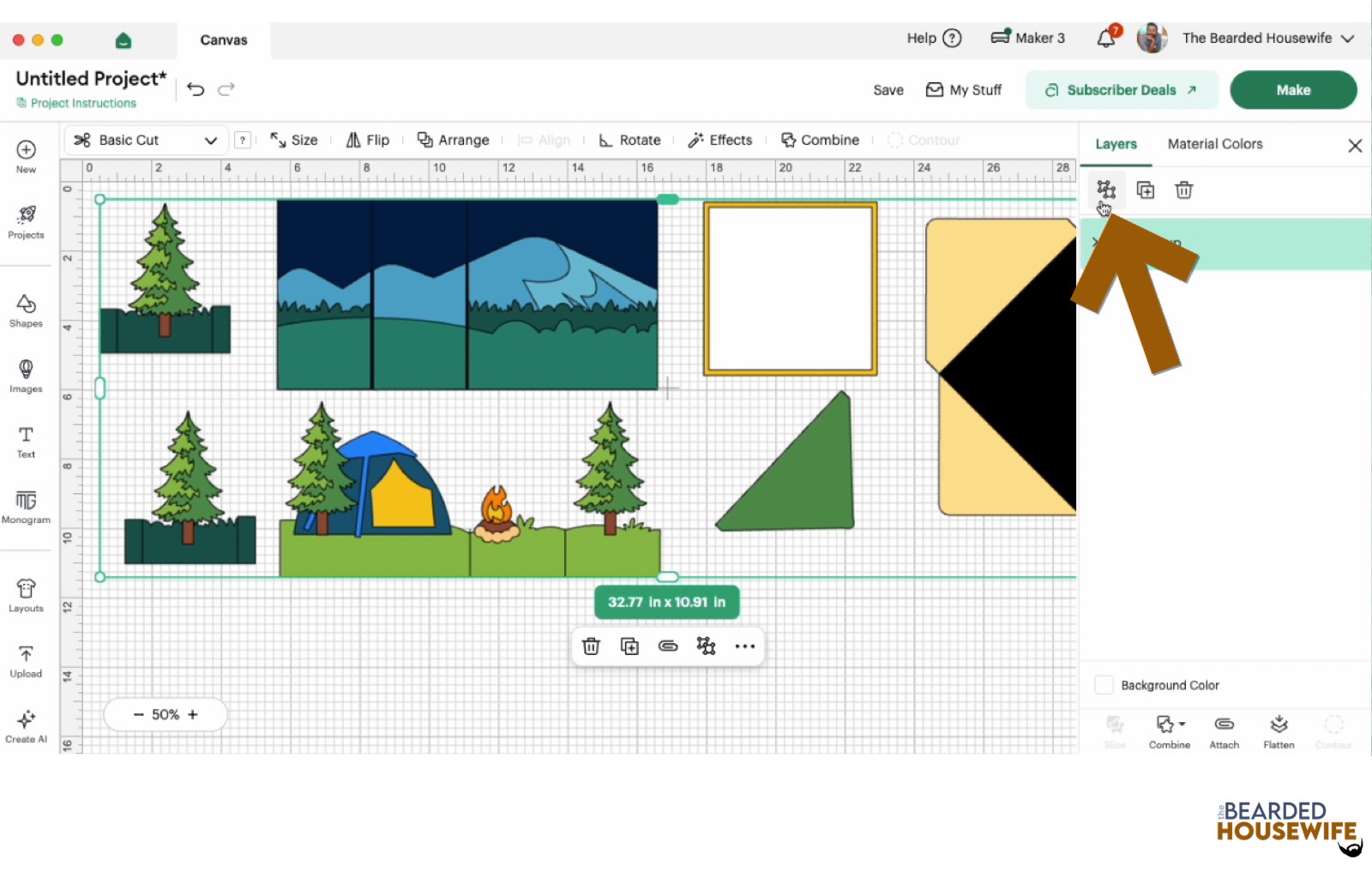Click the 50% zoom level
The height and width of the screenshot is (872, 1372).
click(x=165, y=714)
